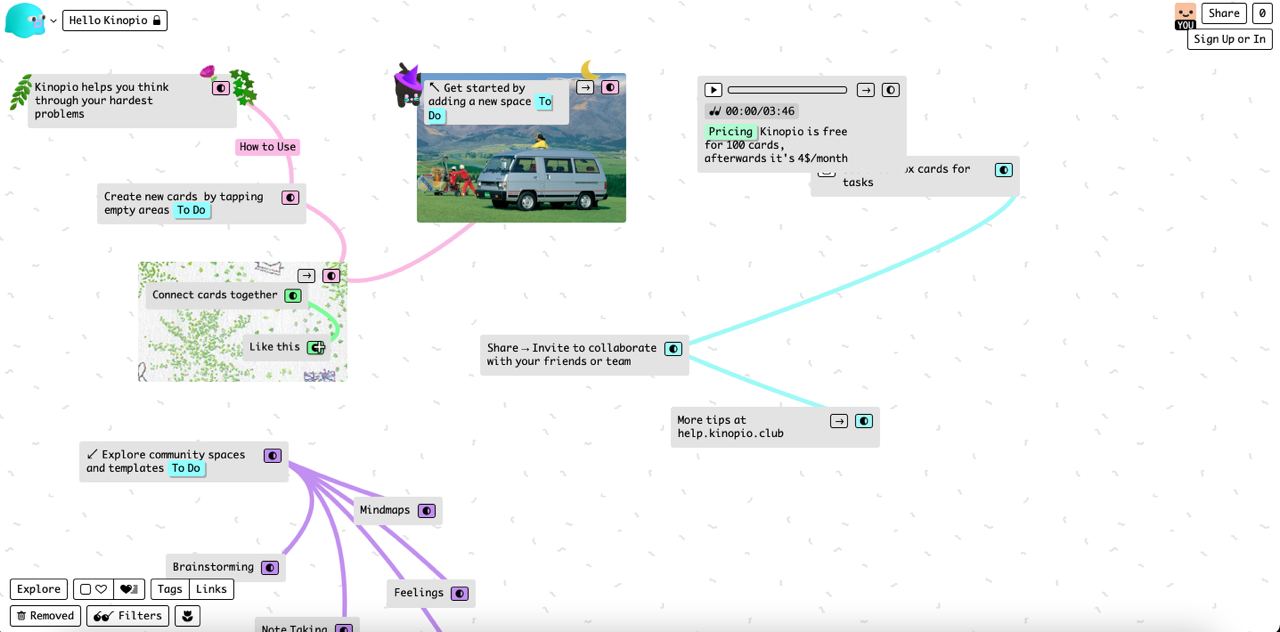Open link arrow on 'Get started' card
This screenshot has height=632, width=1280.
pos(585,88)
